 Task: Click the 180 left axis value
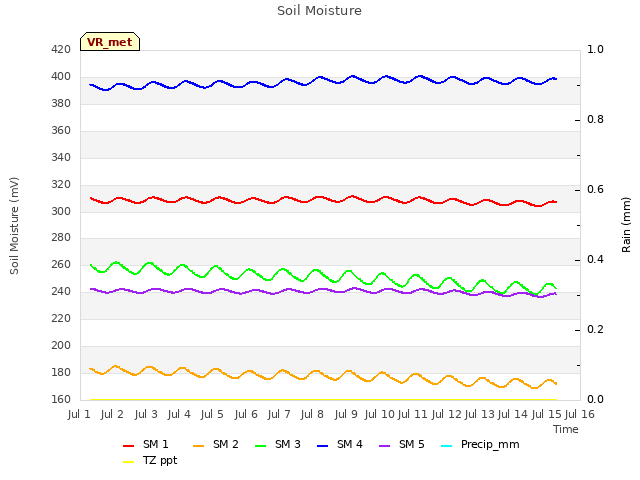pyautogui.click(x=61, y=372)
